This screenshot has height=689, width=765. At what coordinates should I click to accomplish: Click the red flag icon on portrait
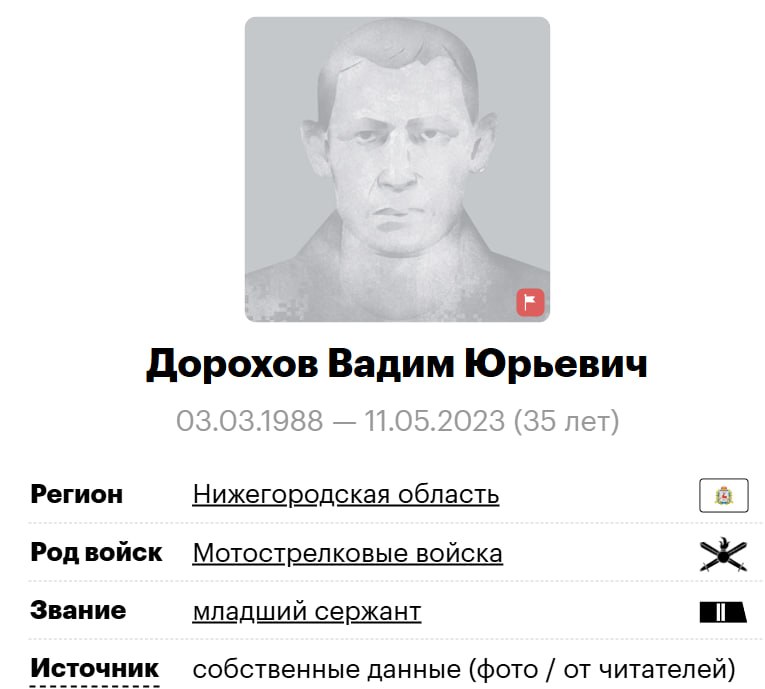[x=530, y=303]
